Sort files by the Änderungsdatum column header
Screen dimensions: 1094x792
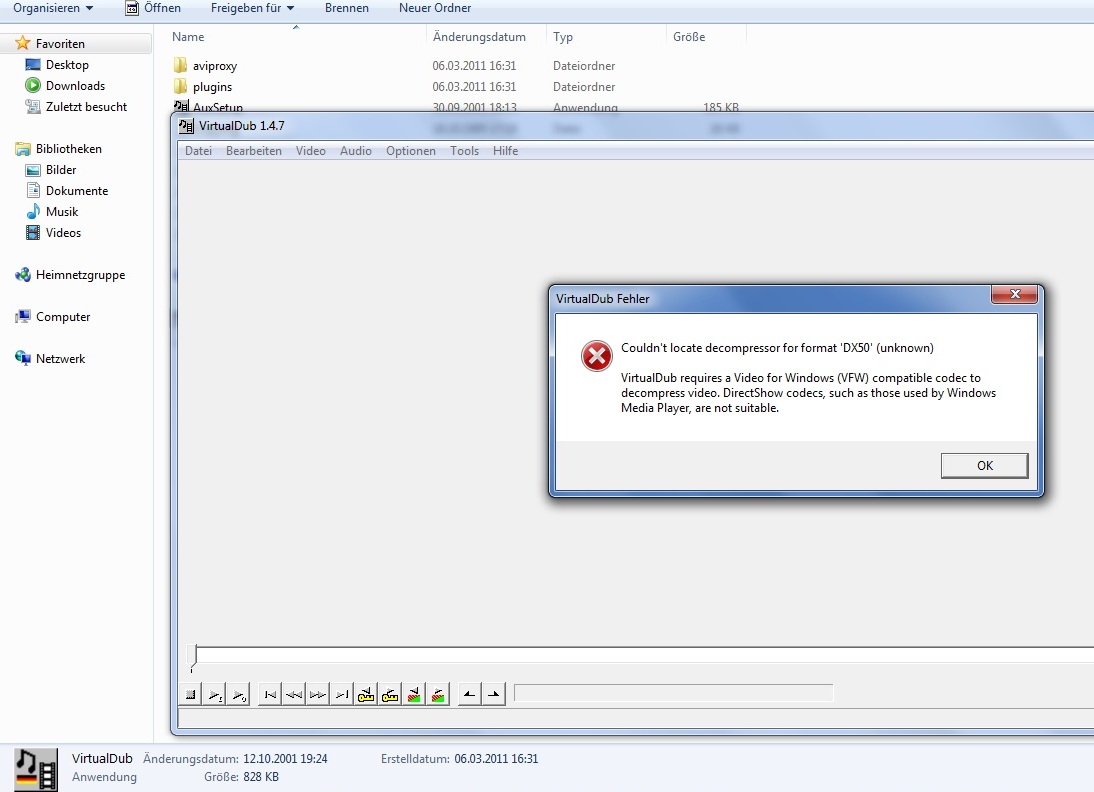479,37
